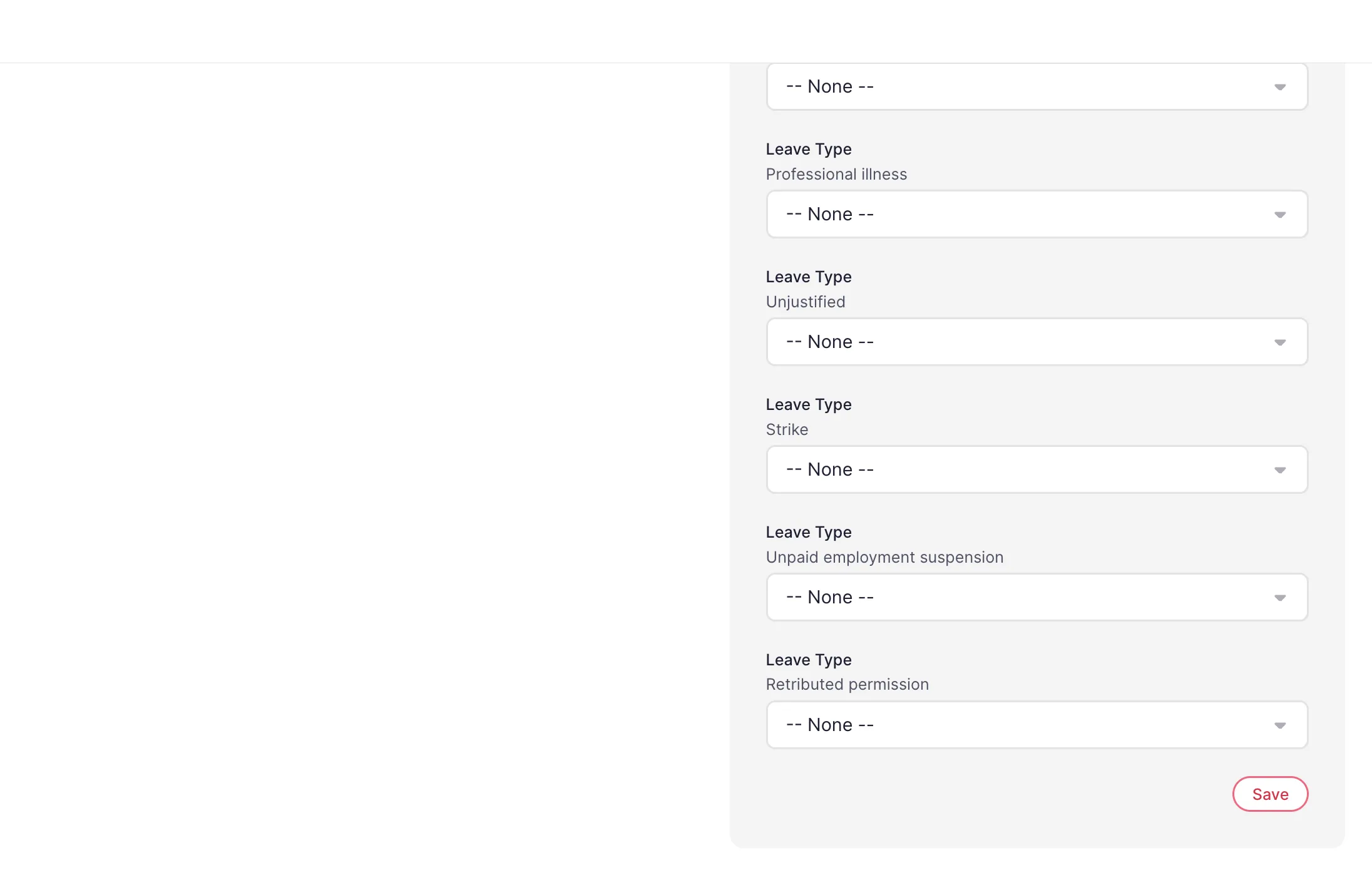This screenshot has height=875, width=1372.
Task: Click the caret arrow in Retributed permission select
Action: click(1280, 725)
